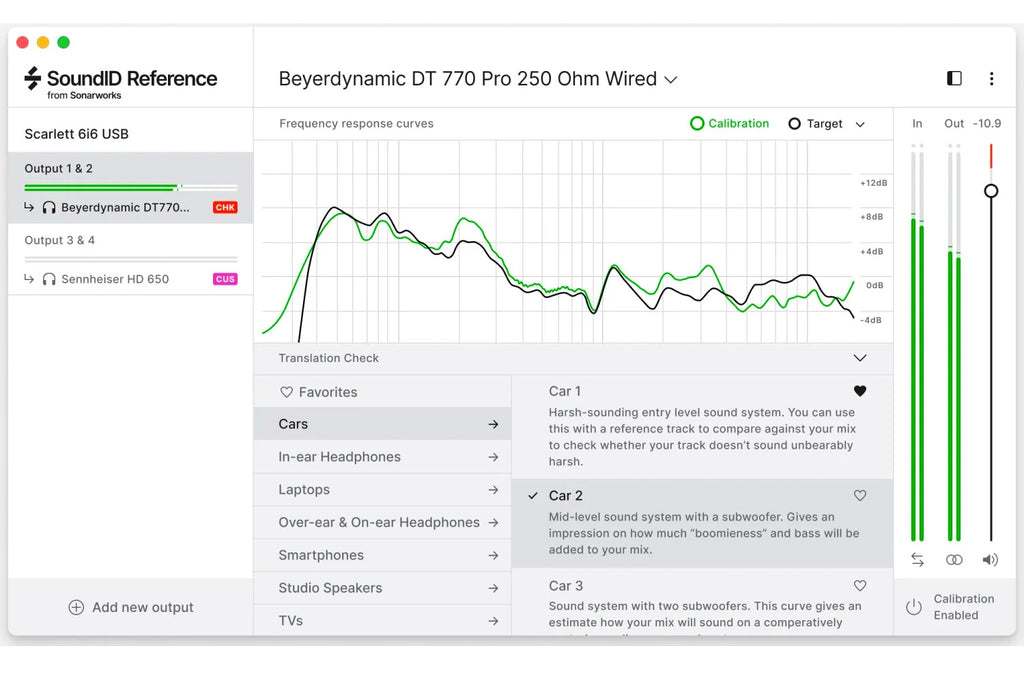This screenshot has width=1024, height=683.
Task: Click the Scarlett 6i6 USB device name
Action: 76,134
